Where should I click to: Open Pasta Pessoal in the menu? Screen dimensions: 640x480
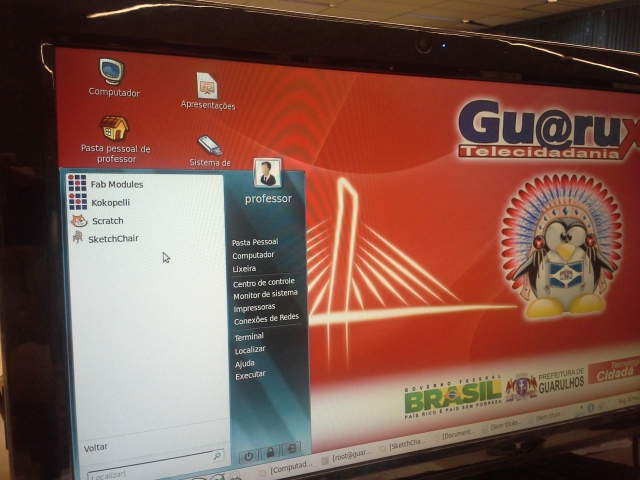[255, 242]
